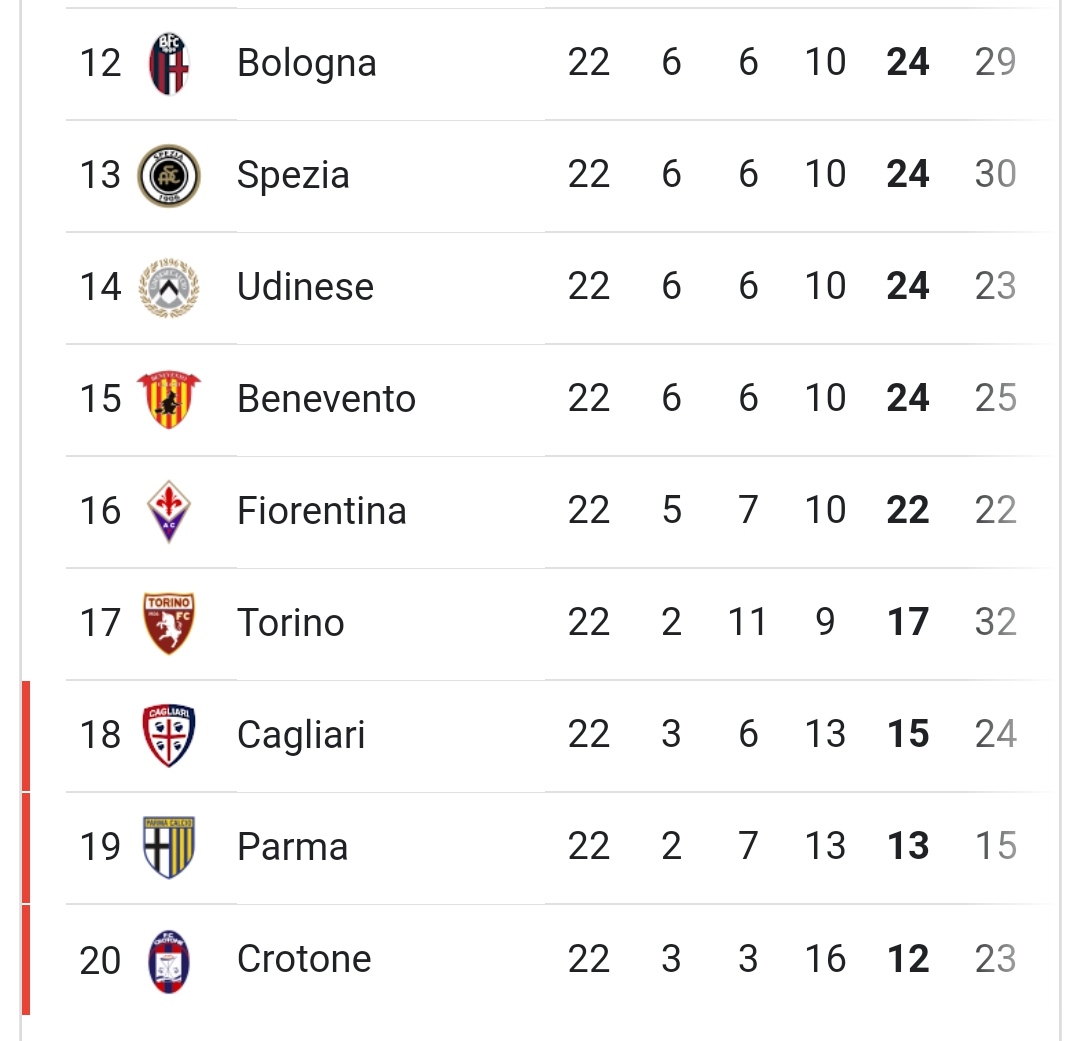Screen dimensions: 1080x1041
Task: Select the Fiorentina team name
Action: (321, 511)
